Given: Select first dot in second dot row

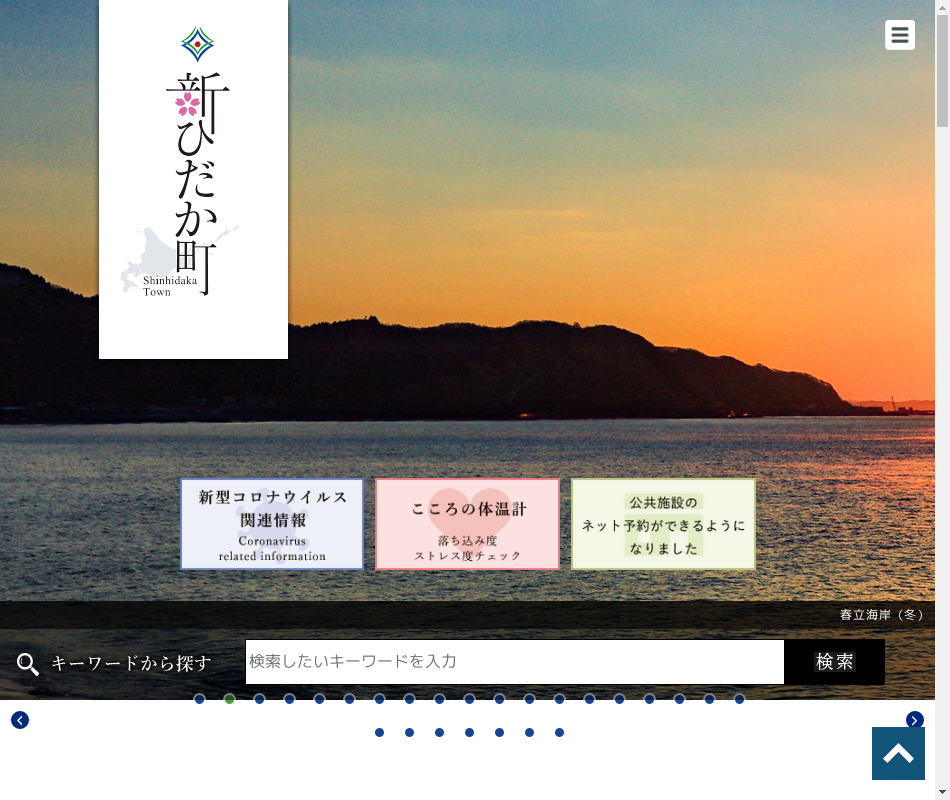Looking at the screenshot, I should [x=380, y=732].
